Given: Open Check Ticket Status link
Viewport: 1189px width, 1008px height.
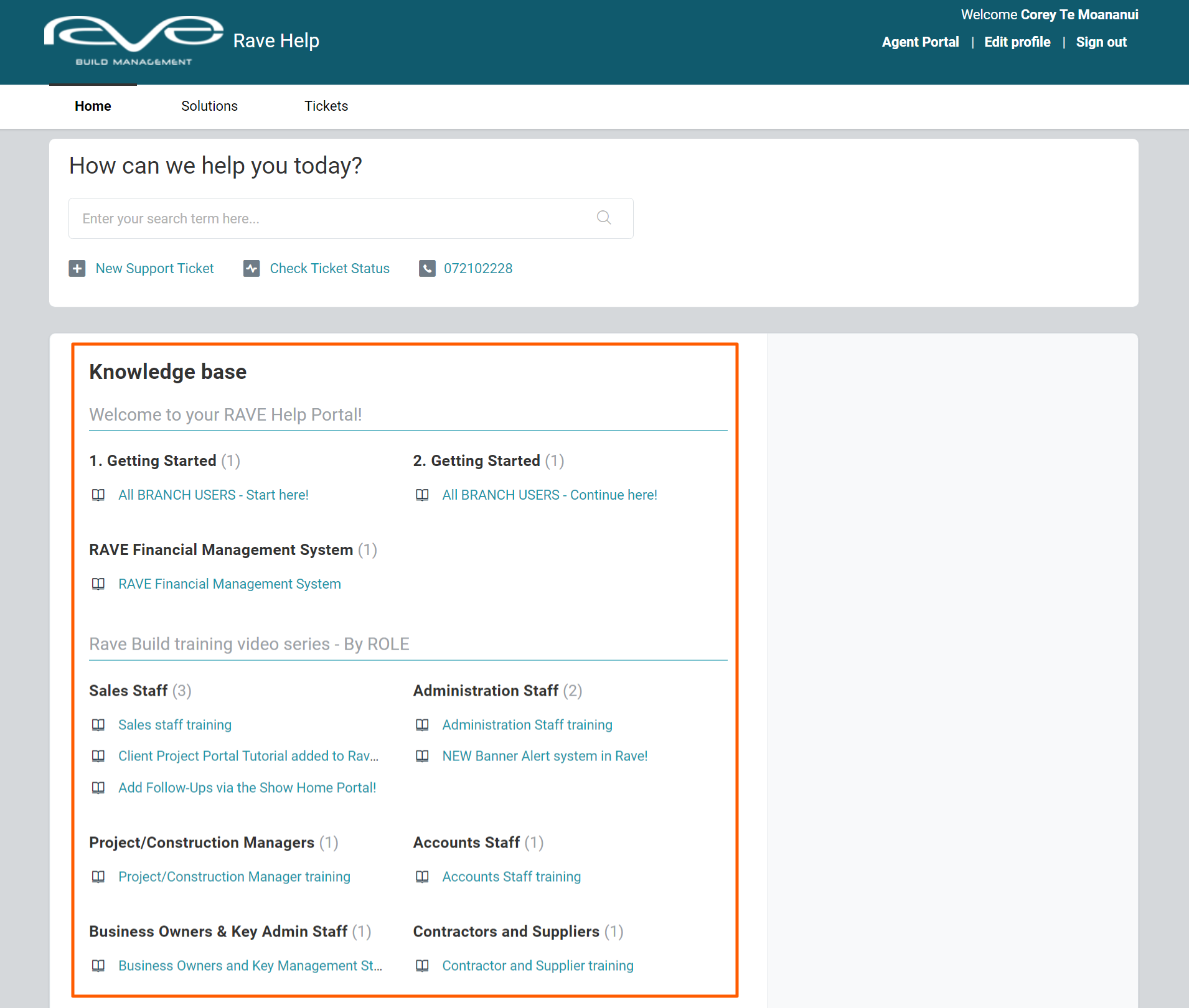Looking at the screenshot, I should 330,269.
